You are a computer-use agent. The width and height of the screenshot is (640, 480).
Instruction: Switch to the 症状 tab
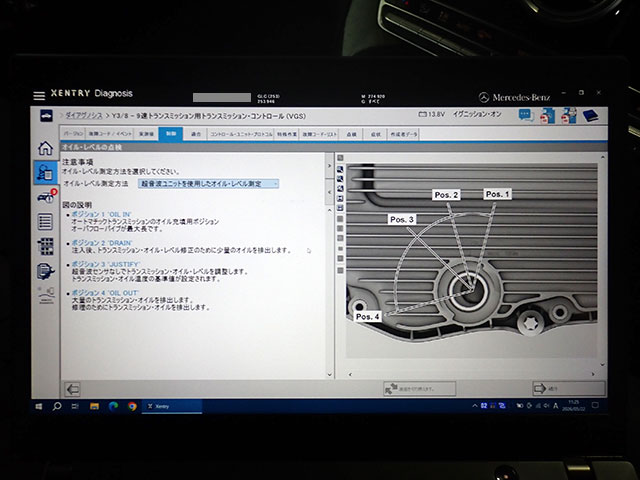click(376, 134)
